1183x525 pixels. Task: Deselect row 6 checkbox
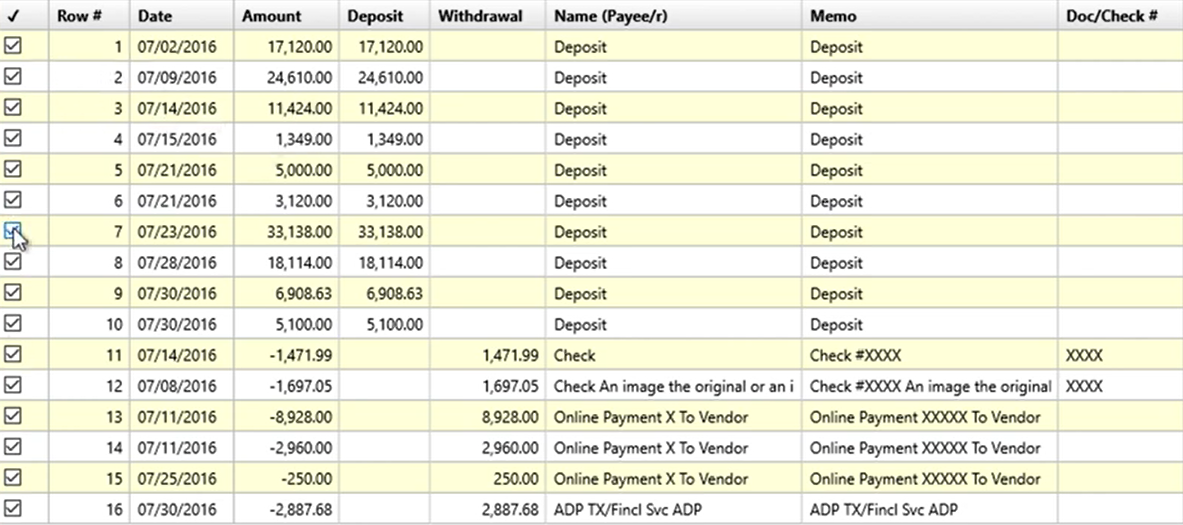[13, 201]
